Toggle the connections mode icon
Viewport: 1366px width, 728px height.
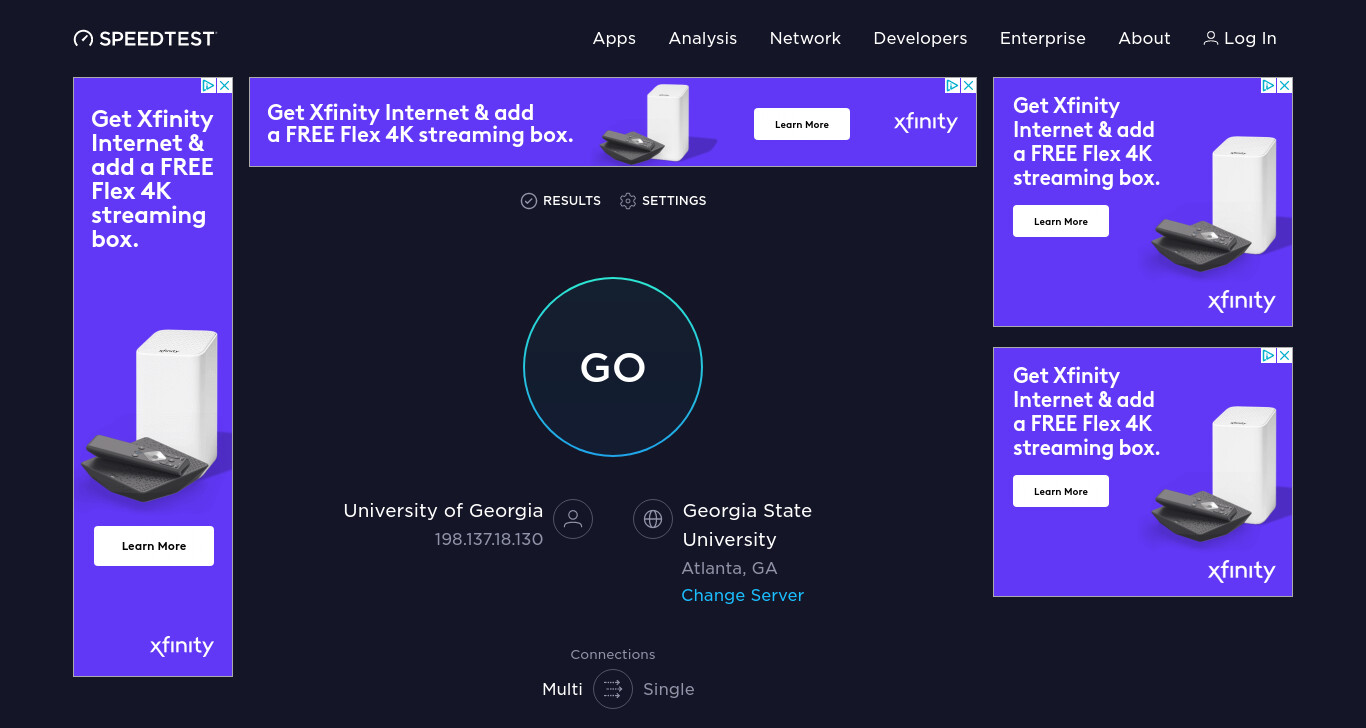tap(613, 689)
